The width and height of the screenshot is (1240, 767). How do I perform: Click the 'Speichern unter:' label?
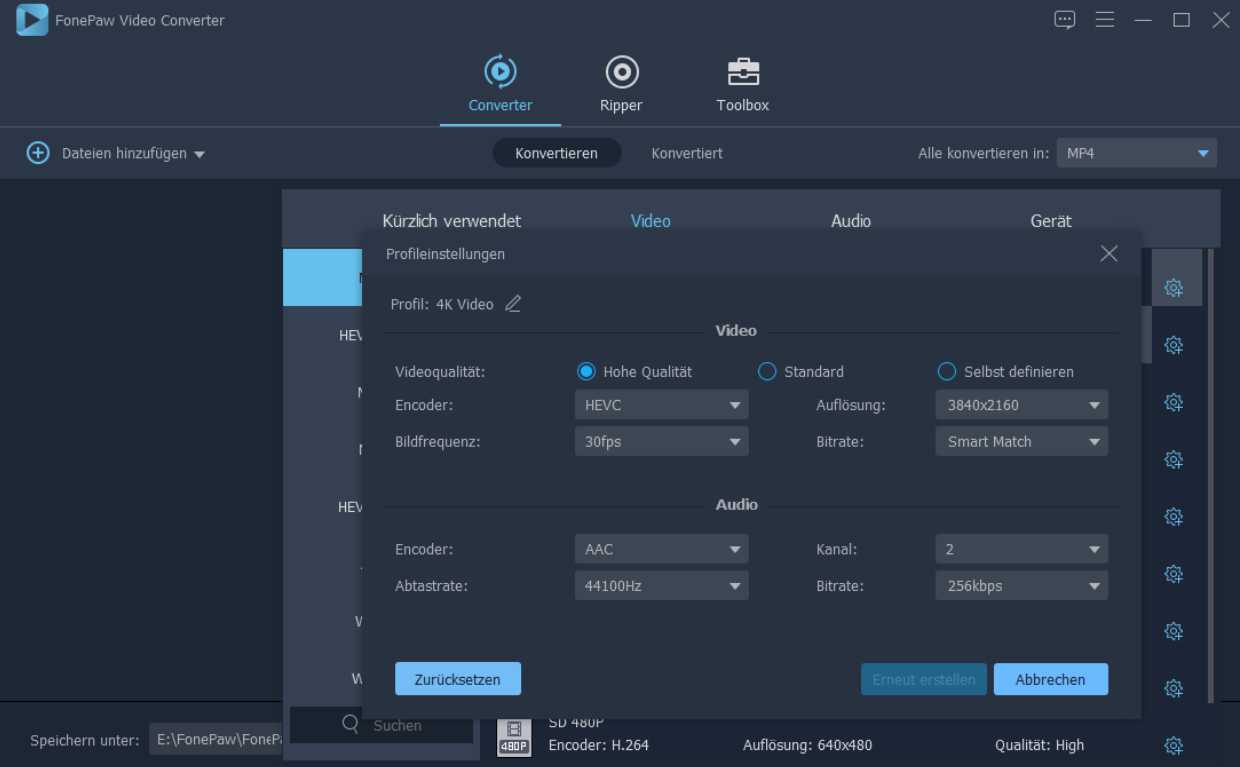pos(85,741)
